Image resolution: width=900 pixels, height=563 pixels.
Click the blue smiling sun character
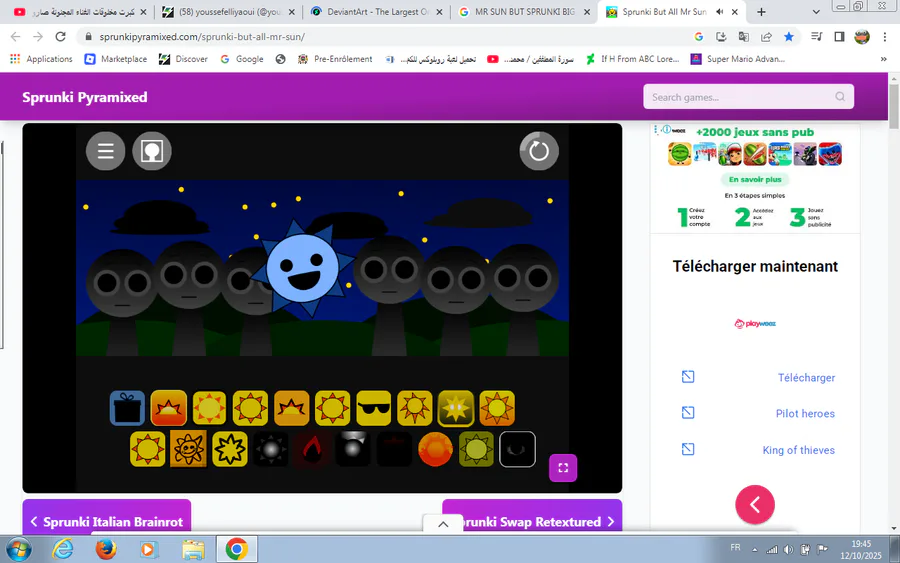click(302, 269)
